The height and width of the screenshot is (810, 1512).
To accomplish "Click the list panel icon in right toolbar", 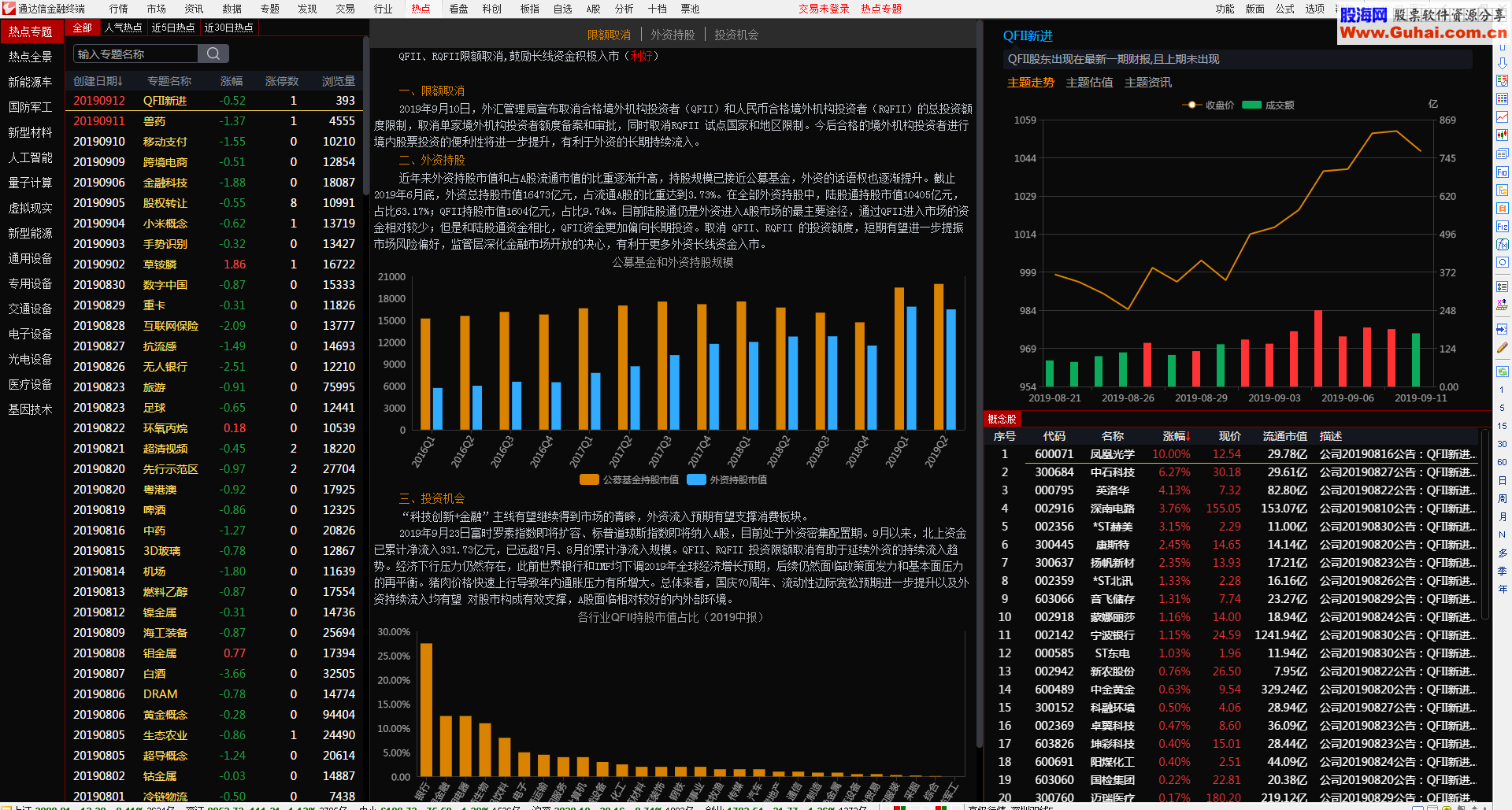I will pos(1502,287).
